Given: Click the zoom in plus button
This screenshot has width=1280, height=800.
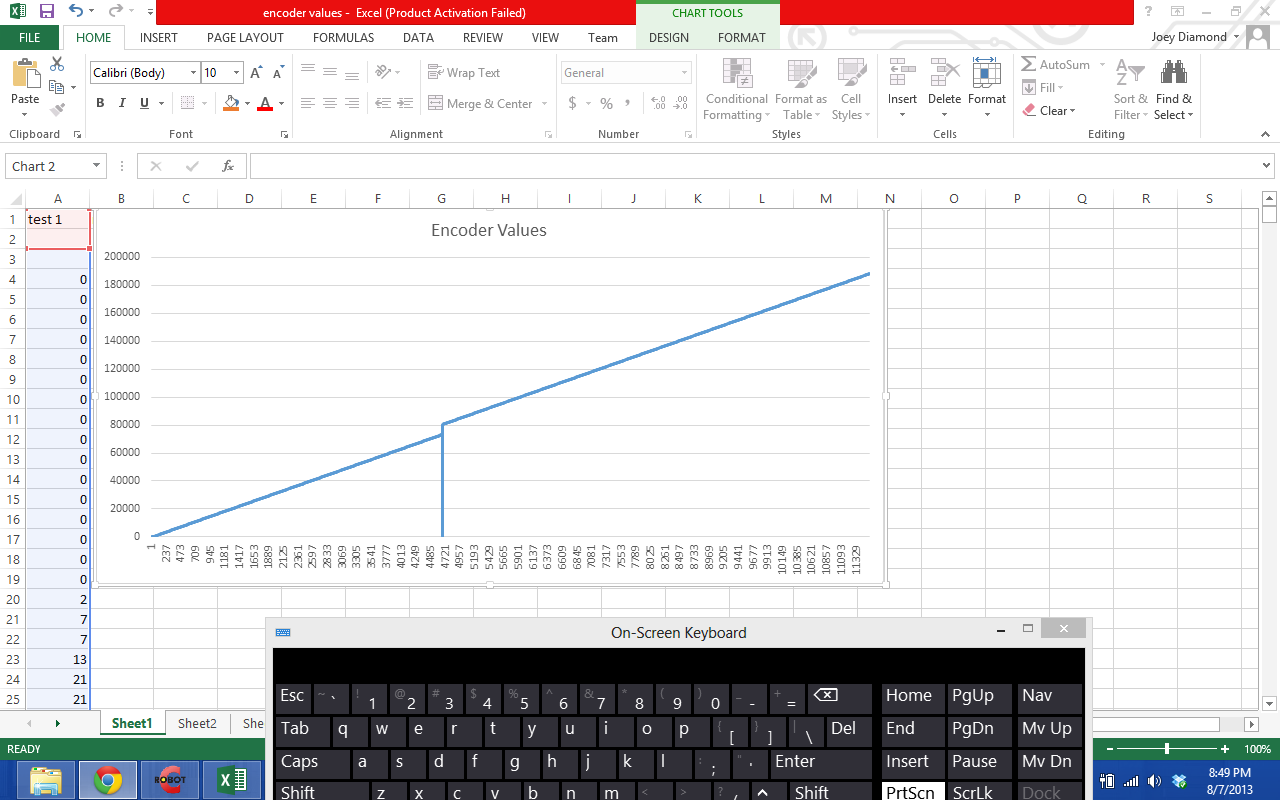Looking at the screenshot, I should tap(1225, 749).
